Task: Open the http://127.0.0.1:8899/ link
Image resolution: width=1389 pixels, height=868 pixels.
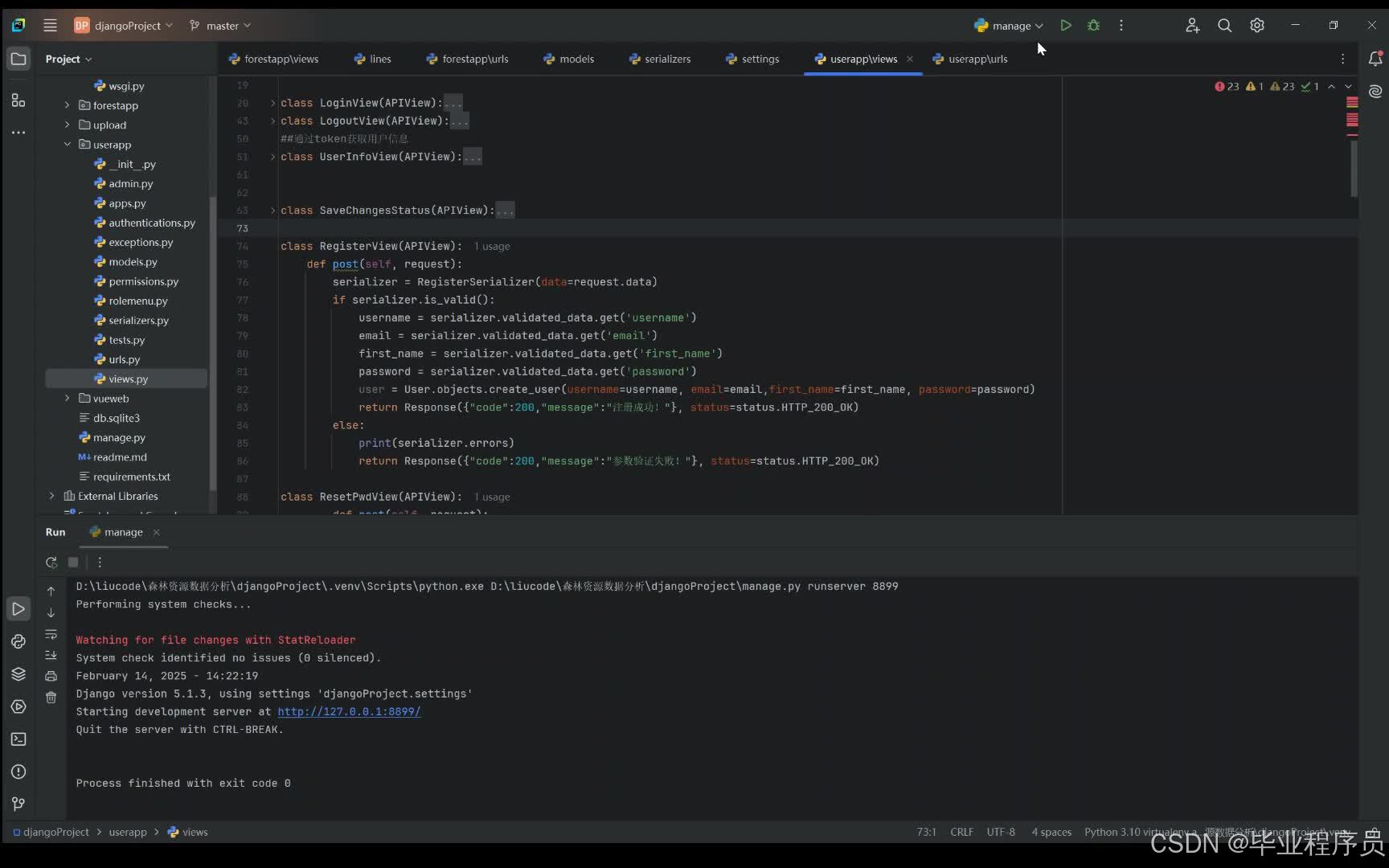Action: [x=348, y=711]
